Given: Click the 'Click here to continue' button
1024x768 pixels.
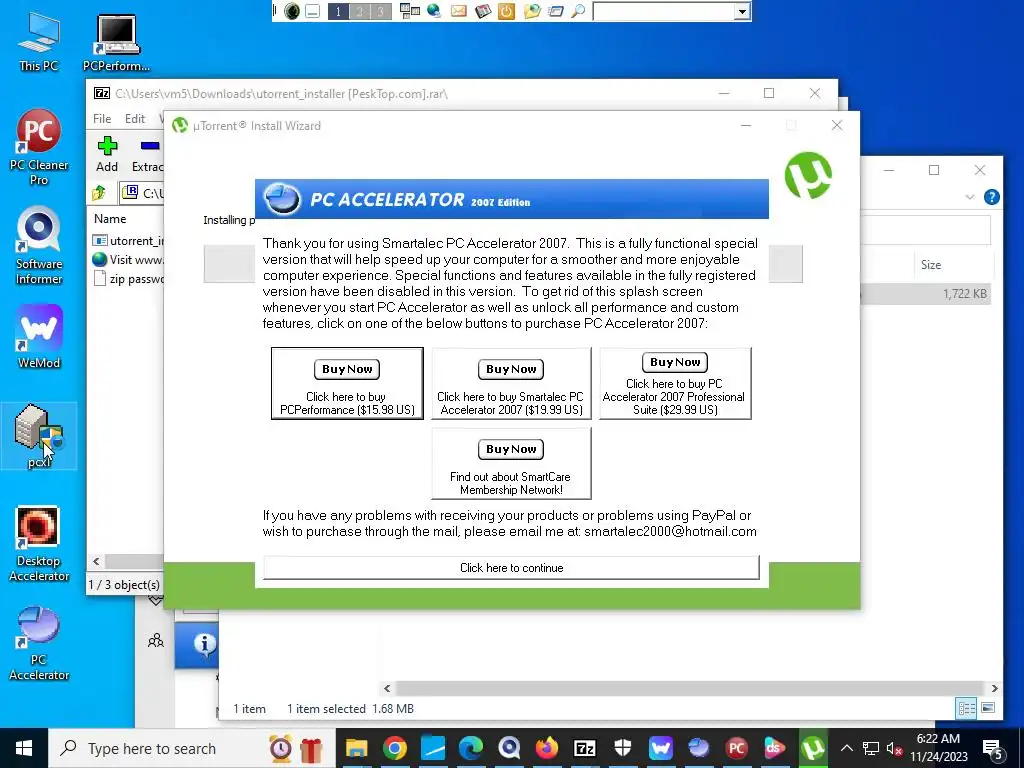Looking at the screenshot, I should point(511,568).
